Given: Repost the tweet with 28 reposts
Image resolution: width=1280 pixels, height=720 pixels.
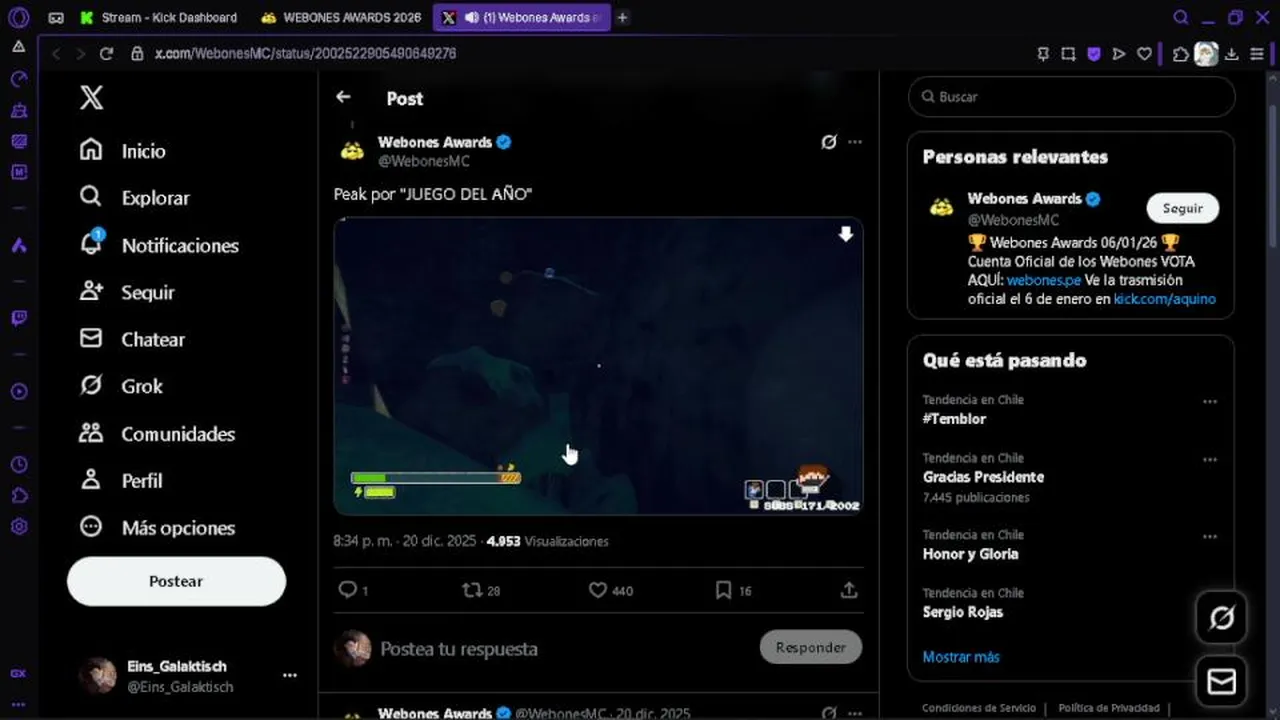Looking at the screenshot, I should [x=481, y=590].
